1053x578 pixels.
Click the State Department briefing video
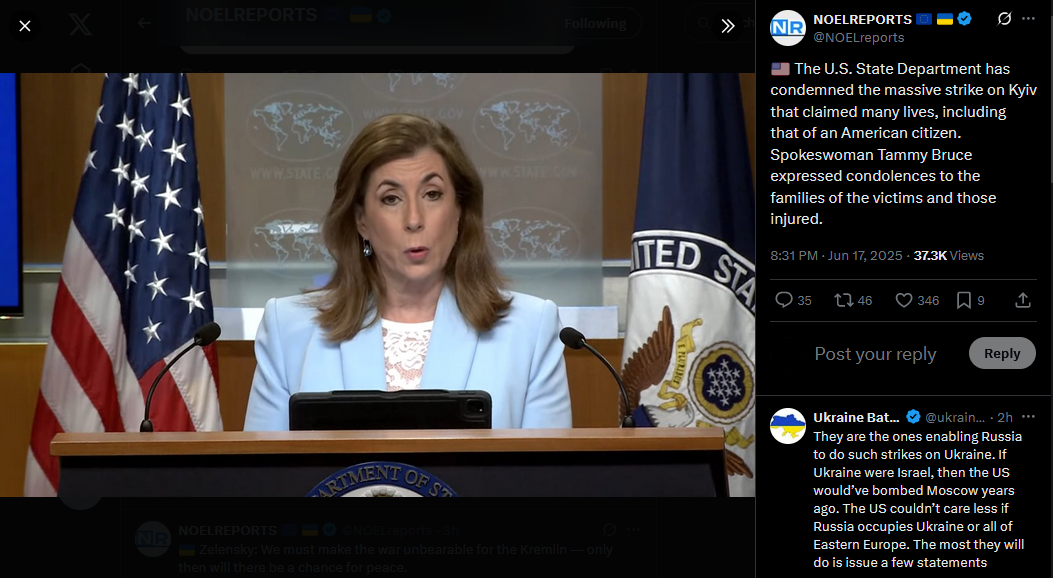(x=377, y=285)
